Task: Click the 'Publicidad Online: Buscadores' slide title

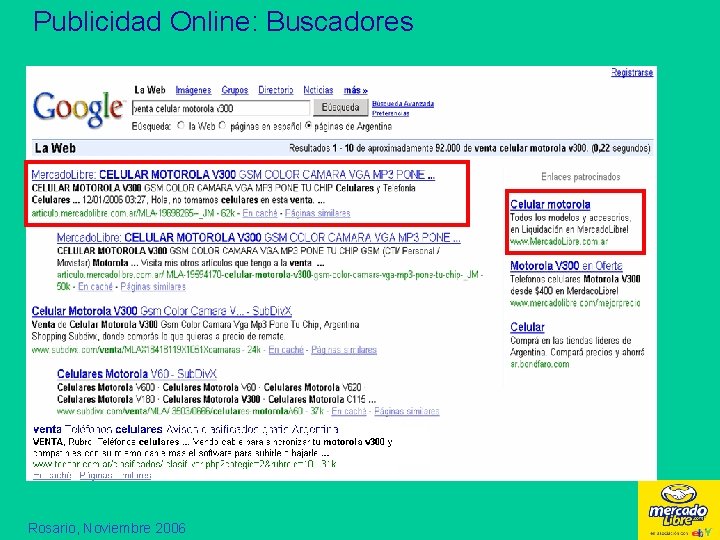Action: (x=224, y=22)
